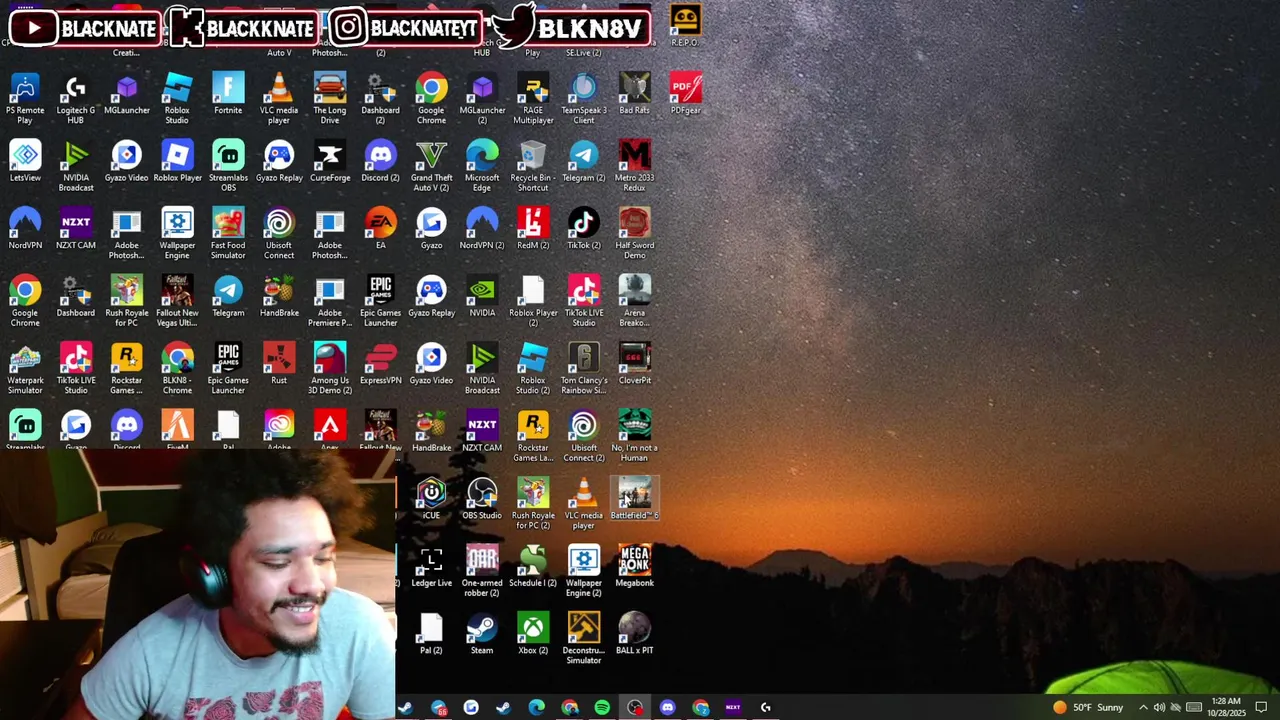Select the Half Sword Demo icon
1280x720 pixels.
coord(635,233)
